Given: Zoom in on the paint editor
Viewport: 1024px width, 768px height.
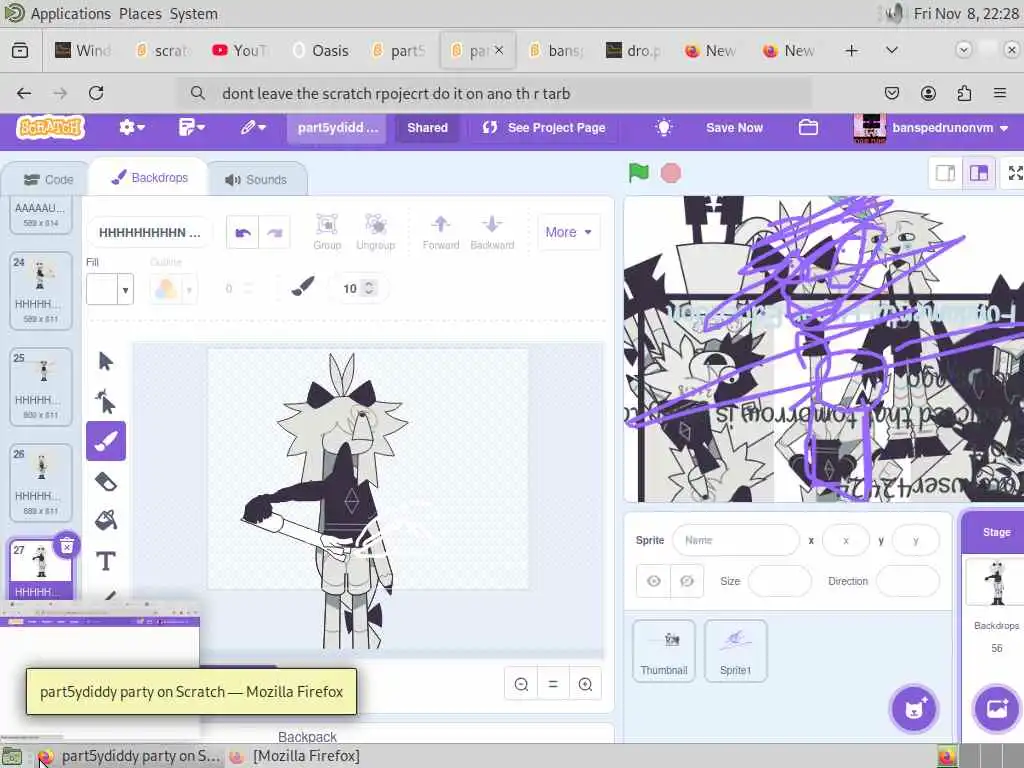Looking at the screenshot, I should tap(585, 684).
